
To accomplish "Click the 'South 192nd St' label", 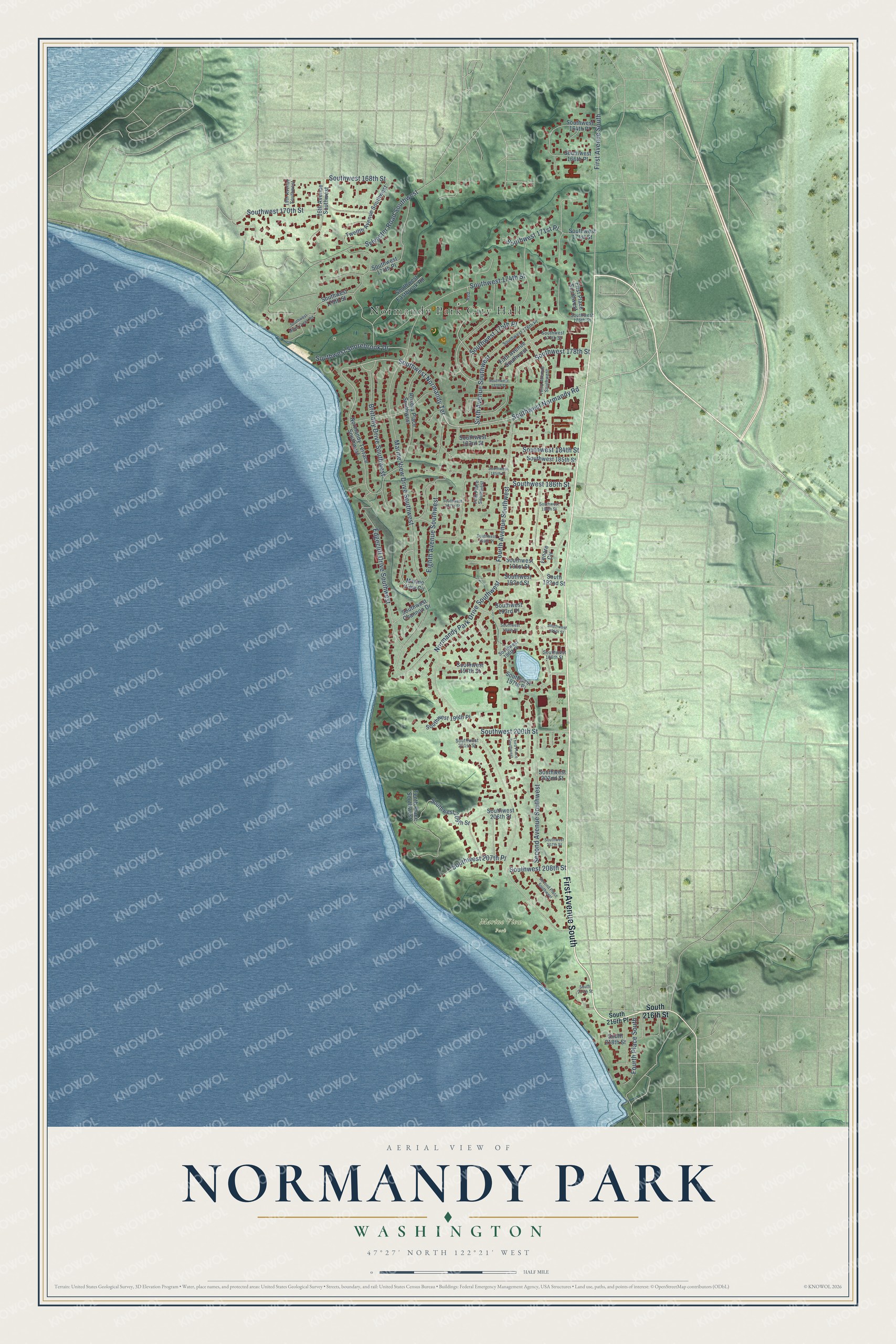I will 555,580.
